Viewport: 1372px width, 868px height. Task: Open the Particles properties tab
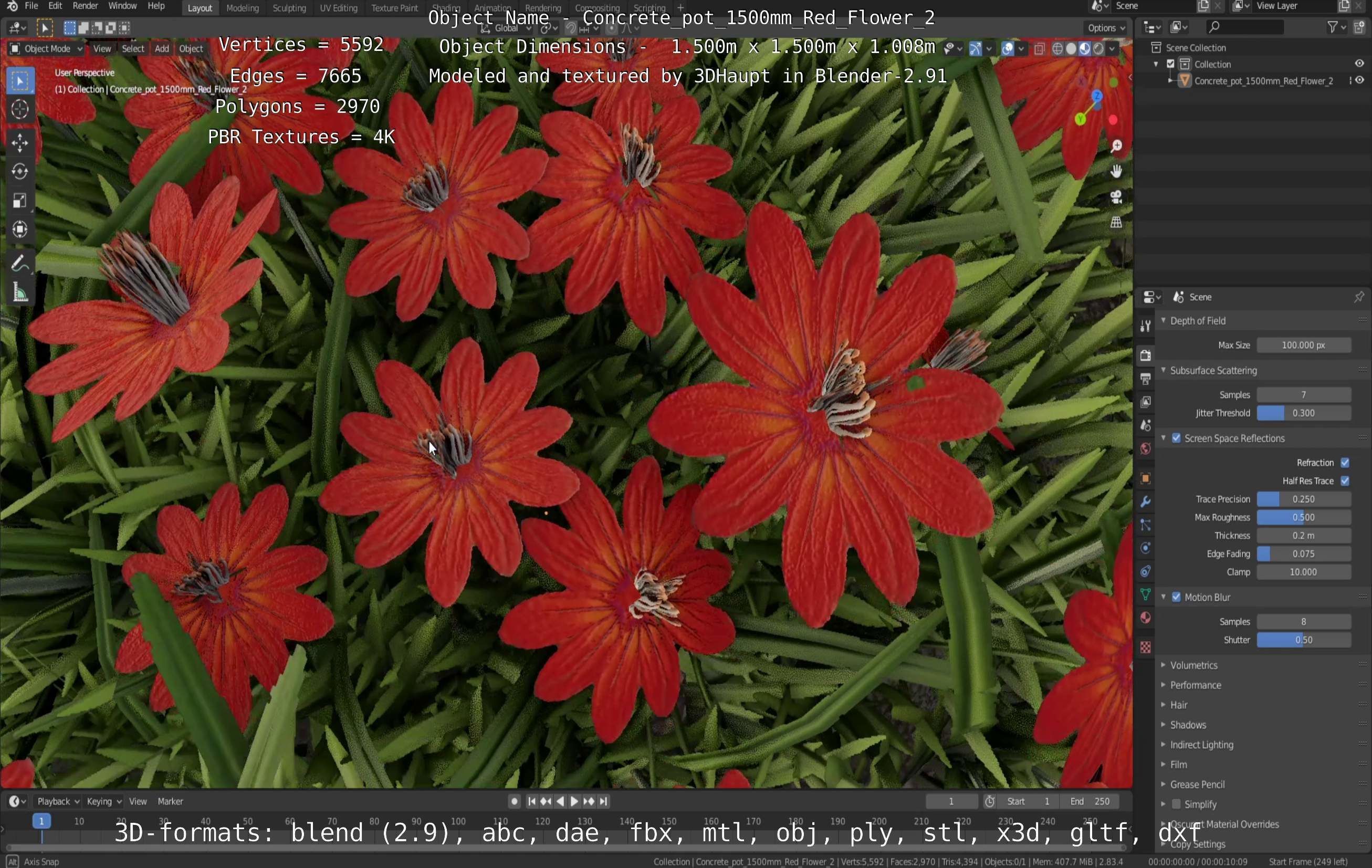click(x=1145, y=525)
